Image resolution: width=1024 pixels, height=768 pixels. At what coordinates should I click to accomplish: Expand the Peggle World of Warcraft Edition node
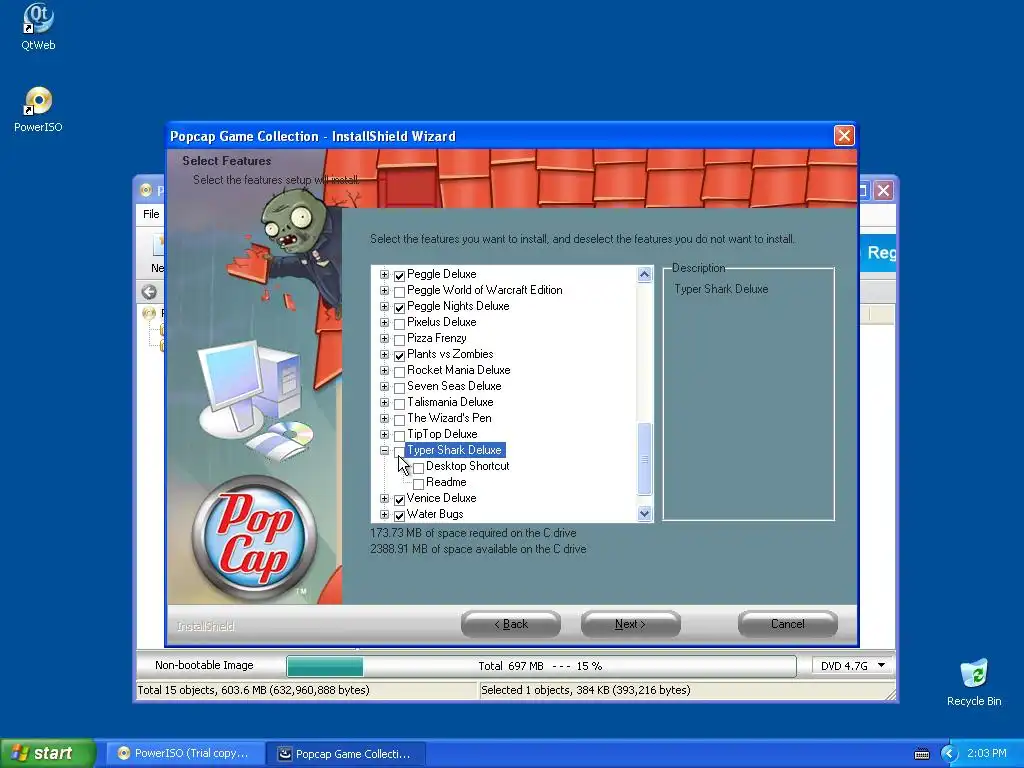(385, 291)
